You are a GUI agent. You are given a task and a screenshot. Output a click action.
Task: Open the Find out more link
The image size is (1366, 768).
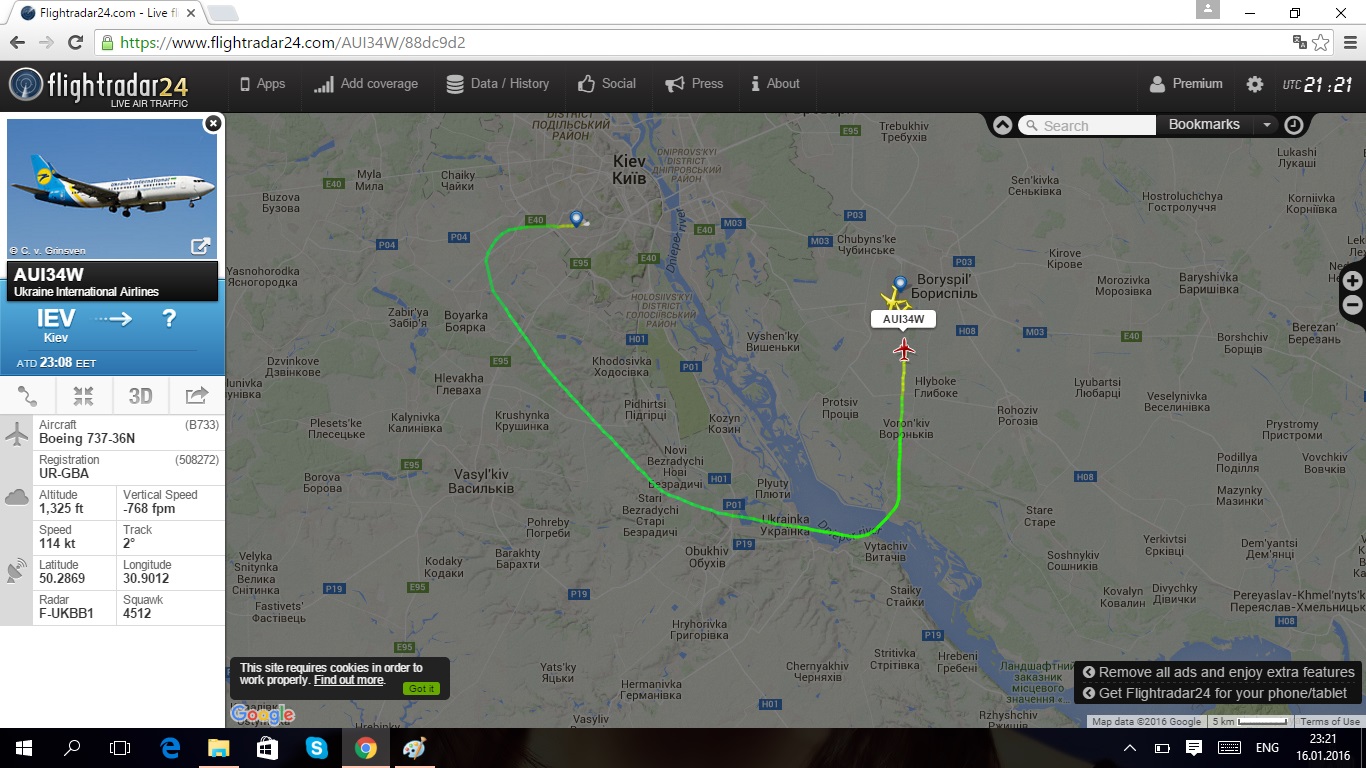(x=348, y=680)
